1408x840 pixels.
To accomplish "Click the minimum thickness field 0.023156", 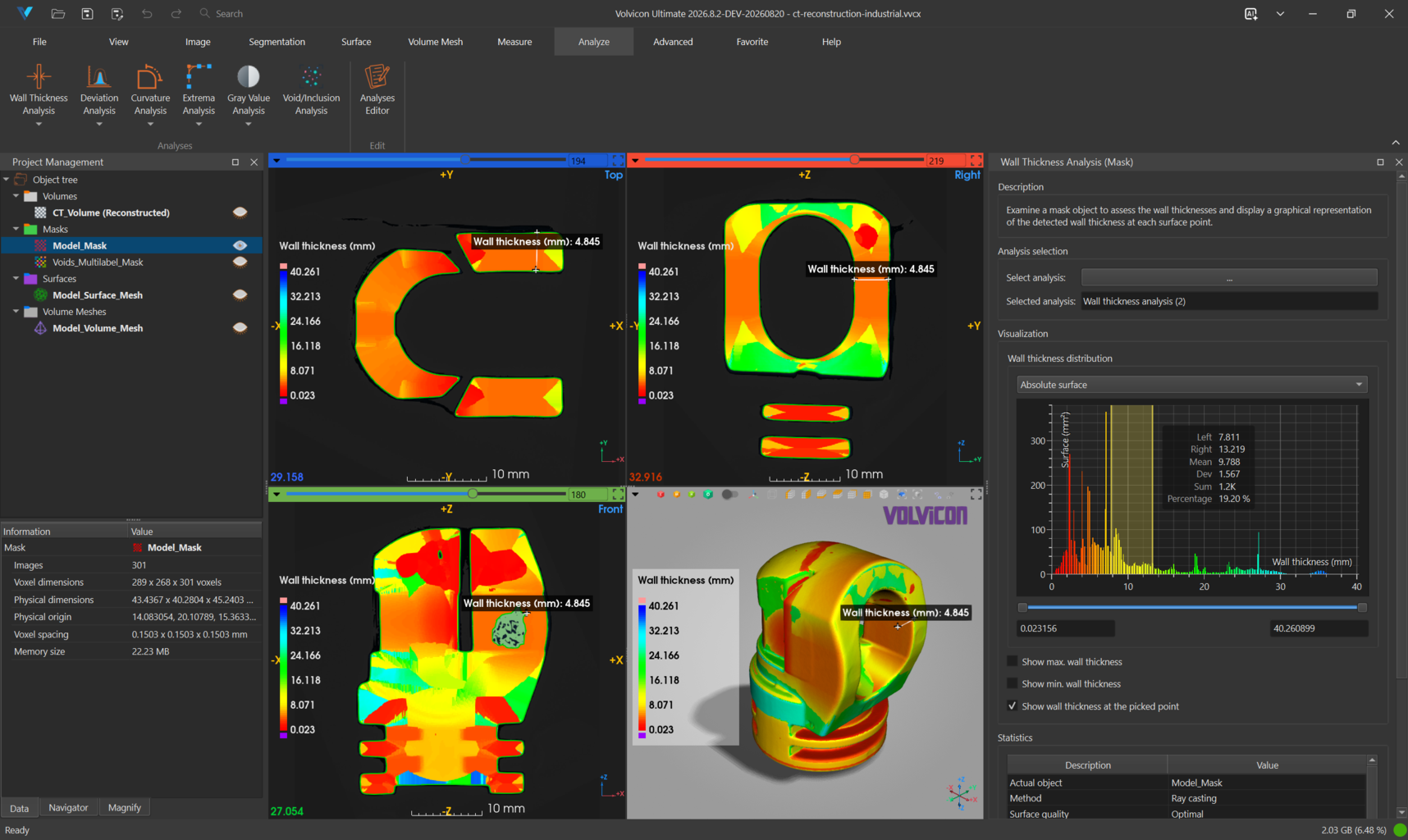I will [x=1065, y=628].
